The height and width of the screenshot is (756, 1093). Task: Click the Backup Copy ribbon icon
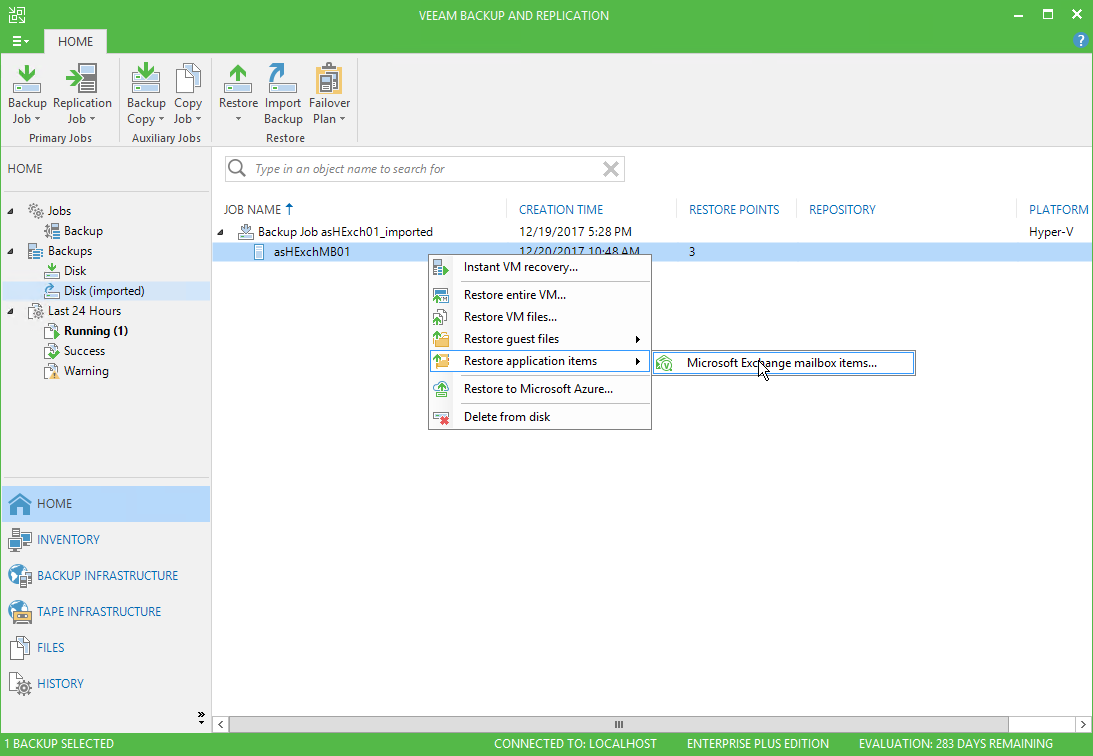point(146,78)
